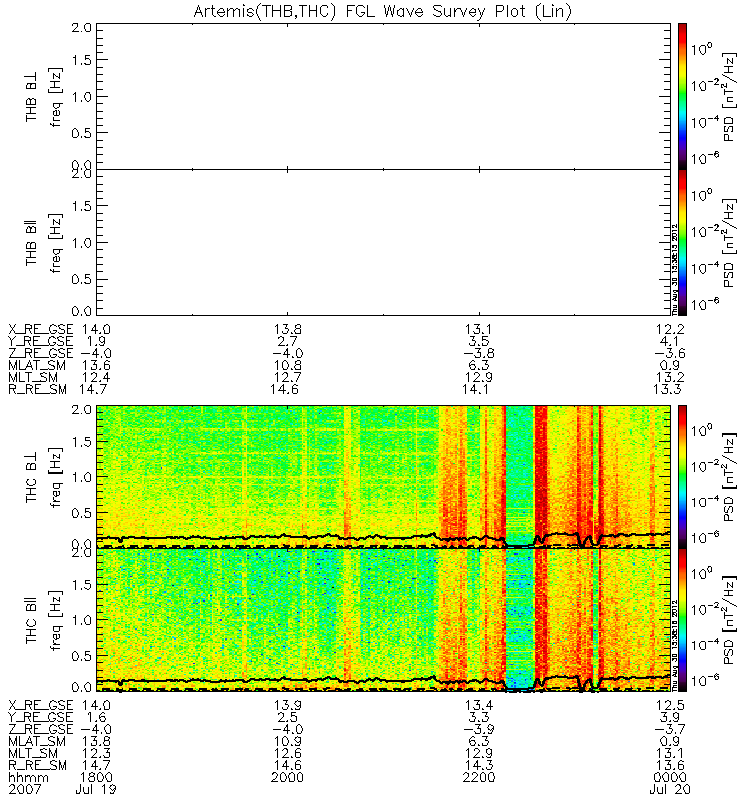Click the year label '2007'
This screenshot has height=800, width=750.
[x=25, y=789]
